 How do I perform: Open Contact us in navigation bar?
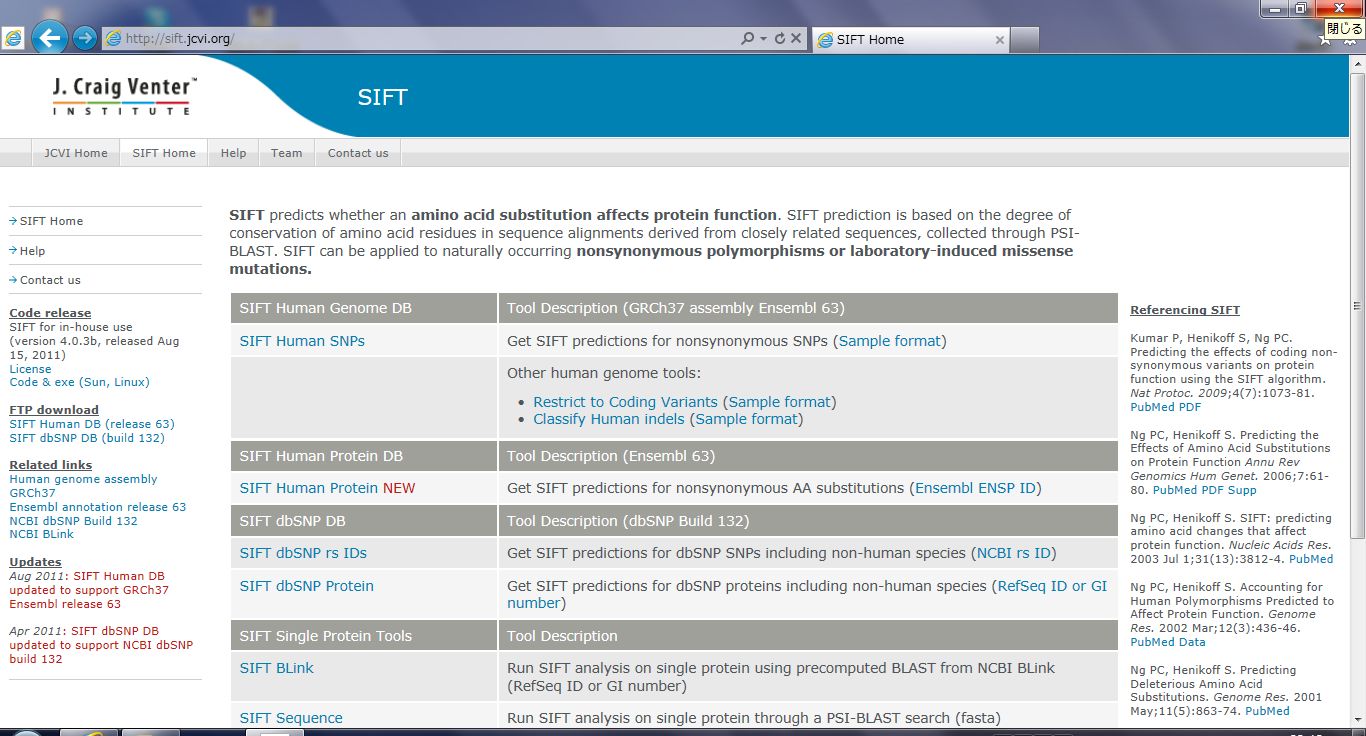[358, 153]
